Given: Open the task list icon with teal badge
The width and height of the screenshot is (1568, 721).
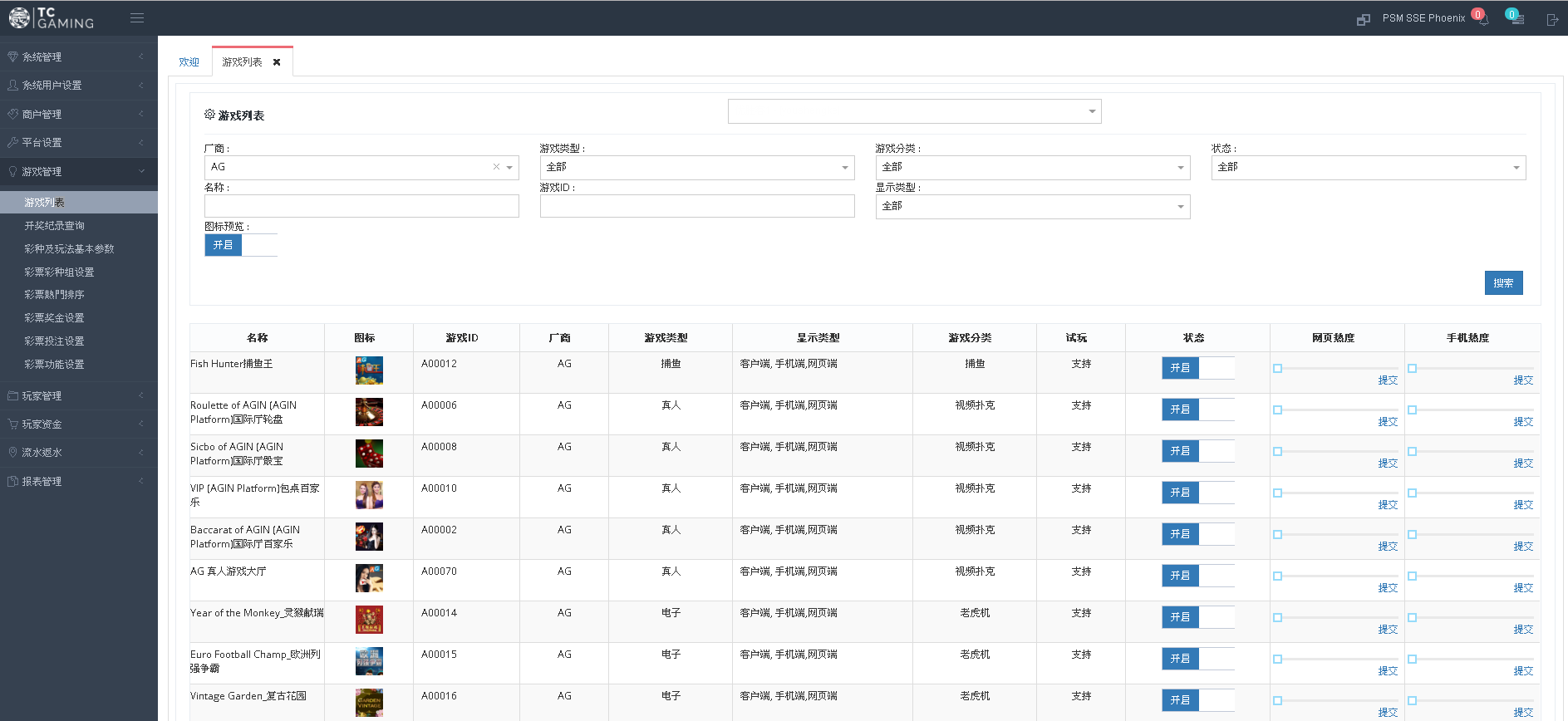Looking at the screenshot, I should 1517,19.
